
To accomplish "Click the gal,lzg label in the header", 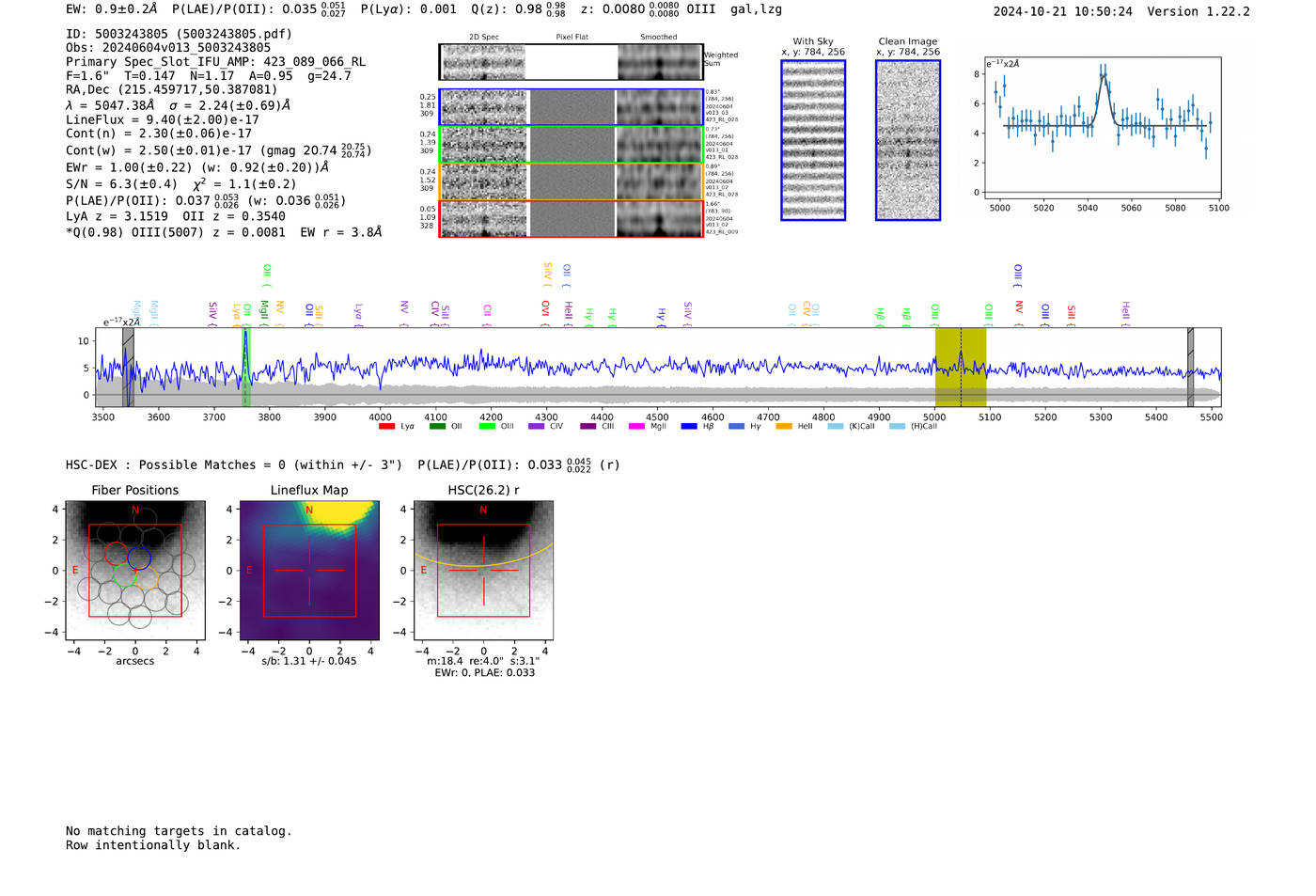I will (x=756, y=9).
